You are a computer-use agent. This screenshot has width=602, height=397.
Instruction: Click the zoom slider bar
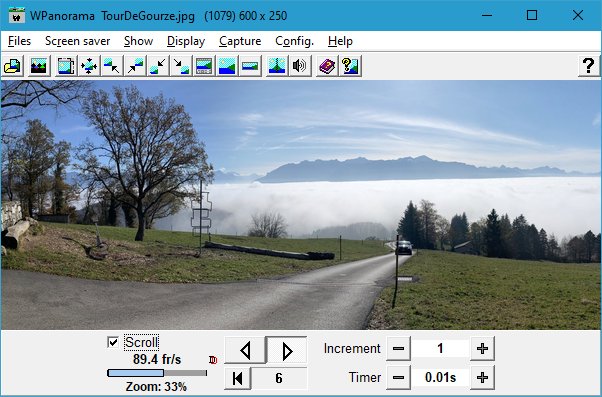157,373
